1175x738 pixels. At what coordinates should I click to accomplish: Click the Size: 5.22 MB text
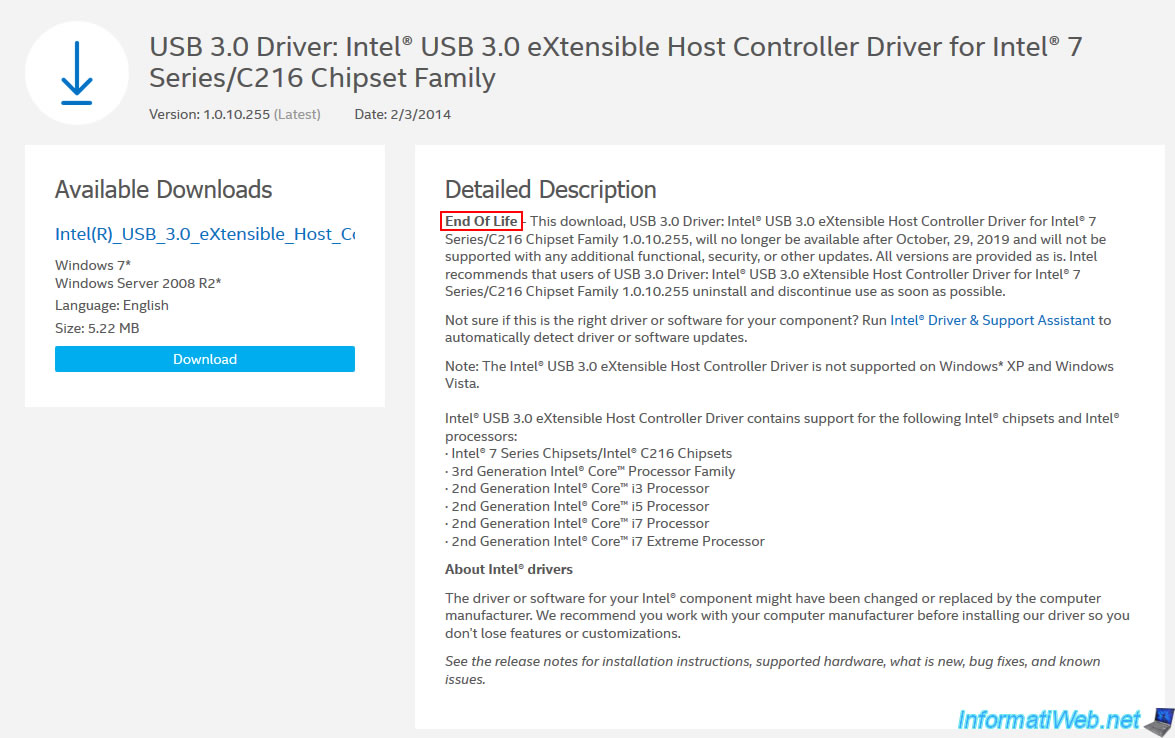pyautogui.click(x=97, y=328)
